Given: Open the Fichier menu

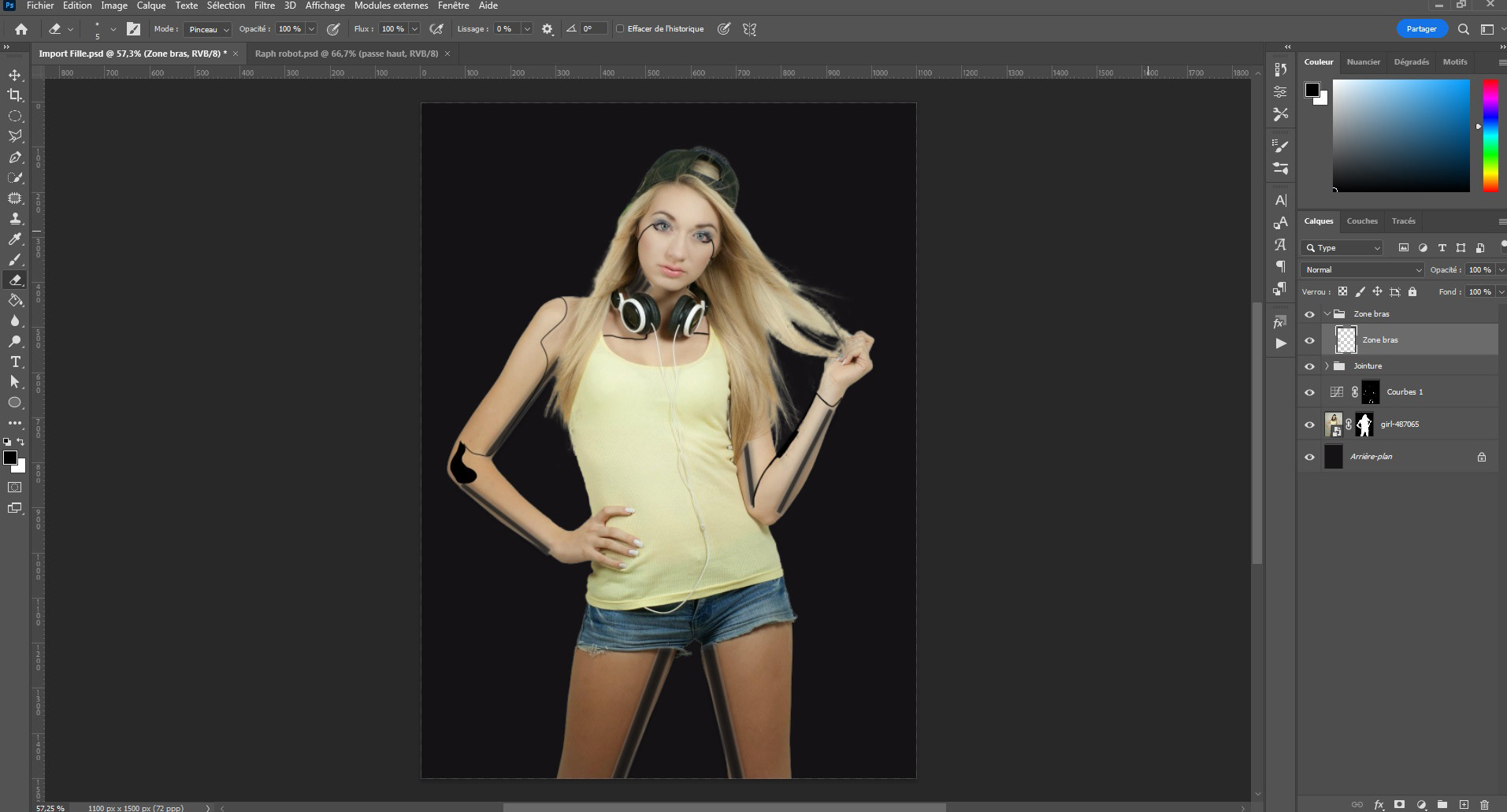Looking at the screenshot, I should point(40,6).
